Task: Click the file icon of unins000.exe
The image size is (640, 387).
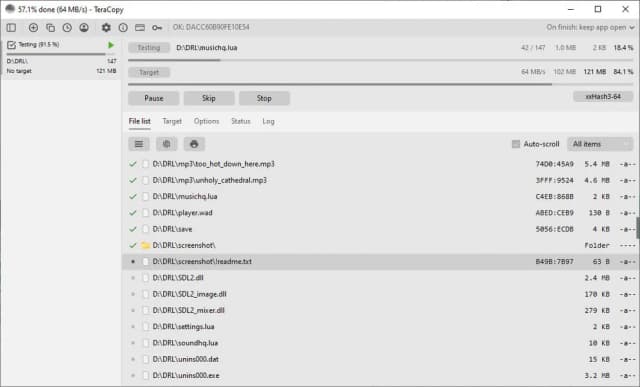Action: point(145,375)
